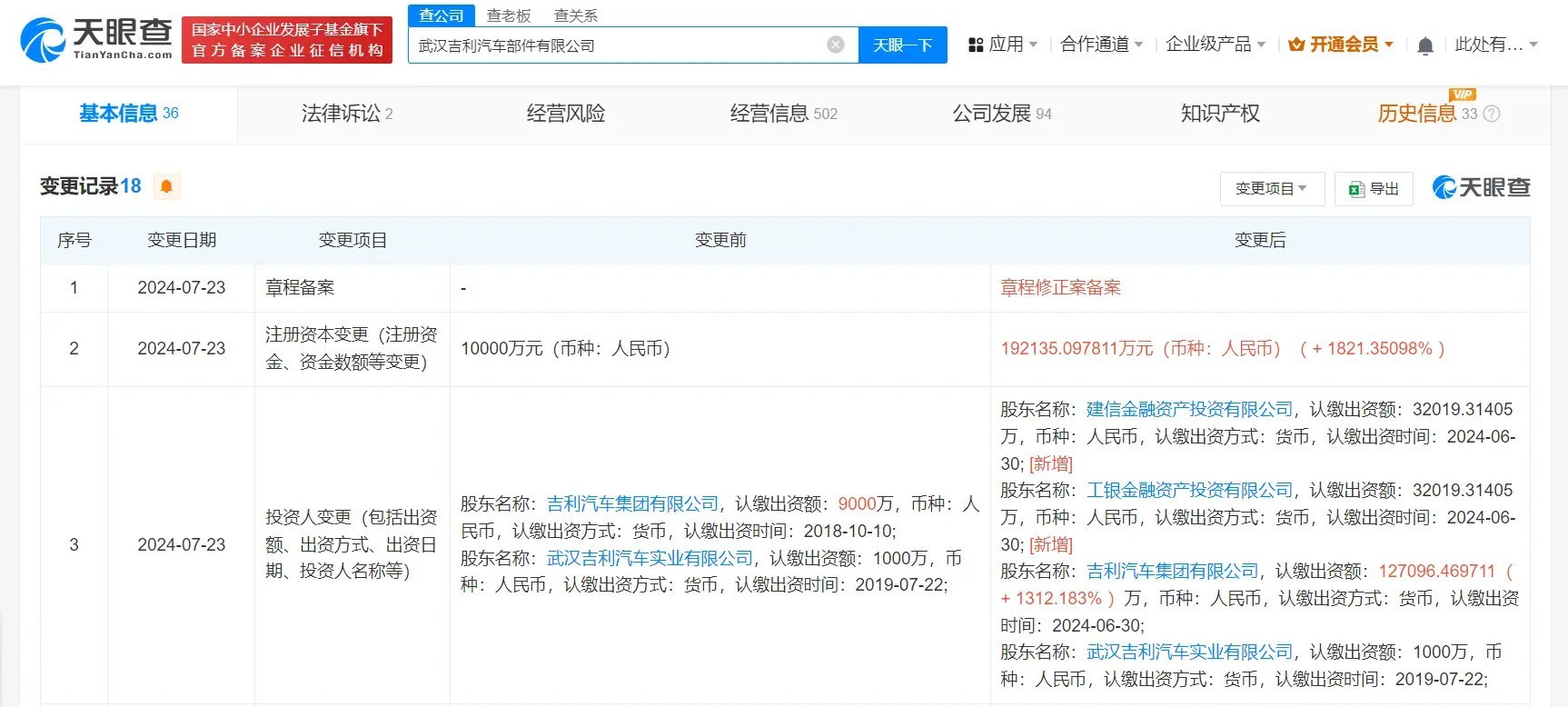This screenshot has height=707, width=1568.
Task: Clear the search box text
Action: 836,45
